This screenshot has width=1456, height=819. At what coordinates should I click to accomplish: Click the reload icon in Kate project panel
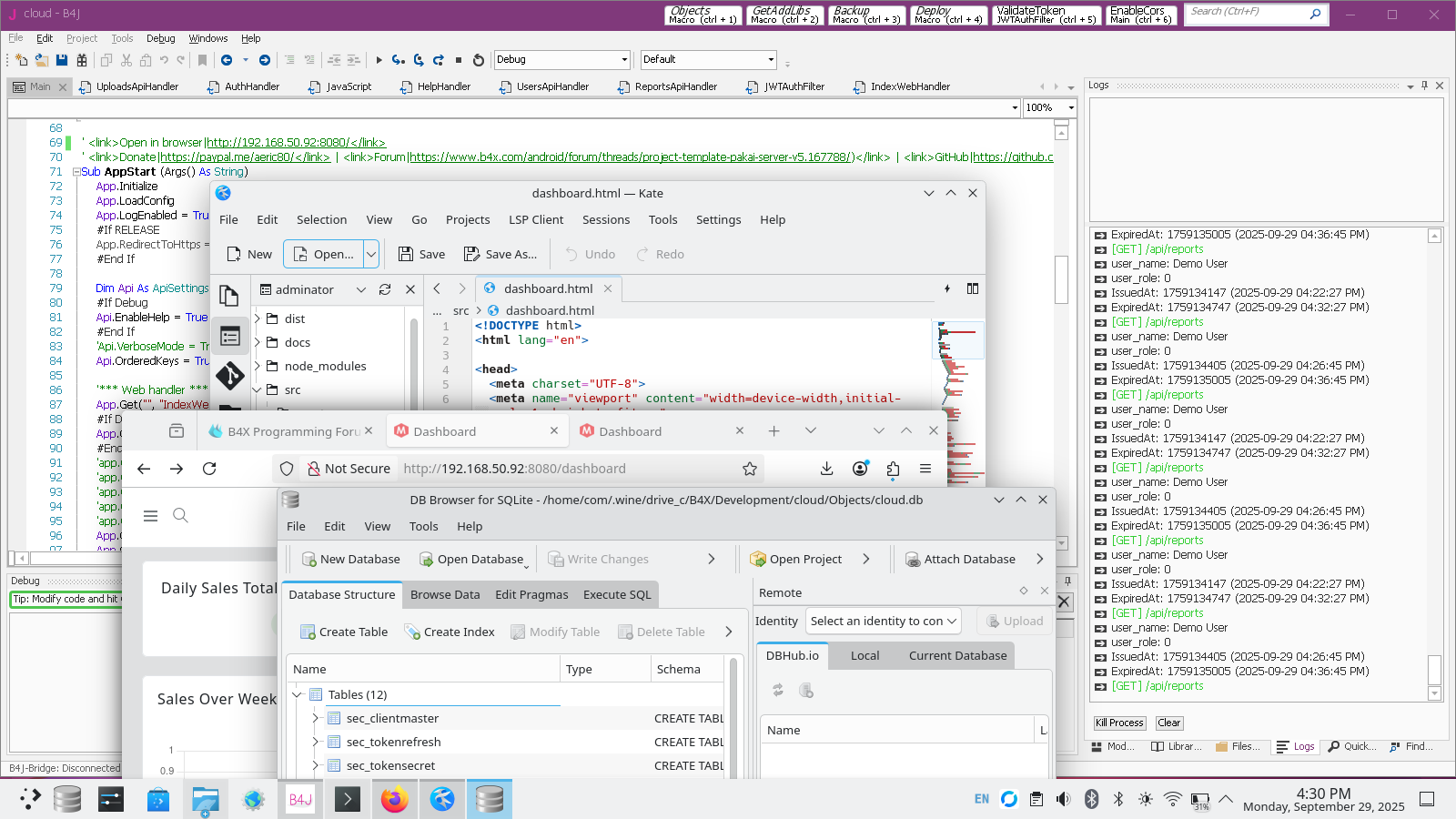385,289
